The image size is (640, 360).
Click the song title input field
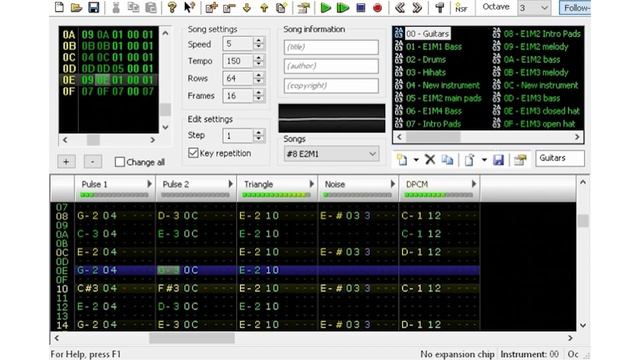pos(331,47)
